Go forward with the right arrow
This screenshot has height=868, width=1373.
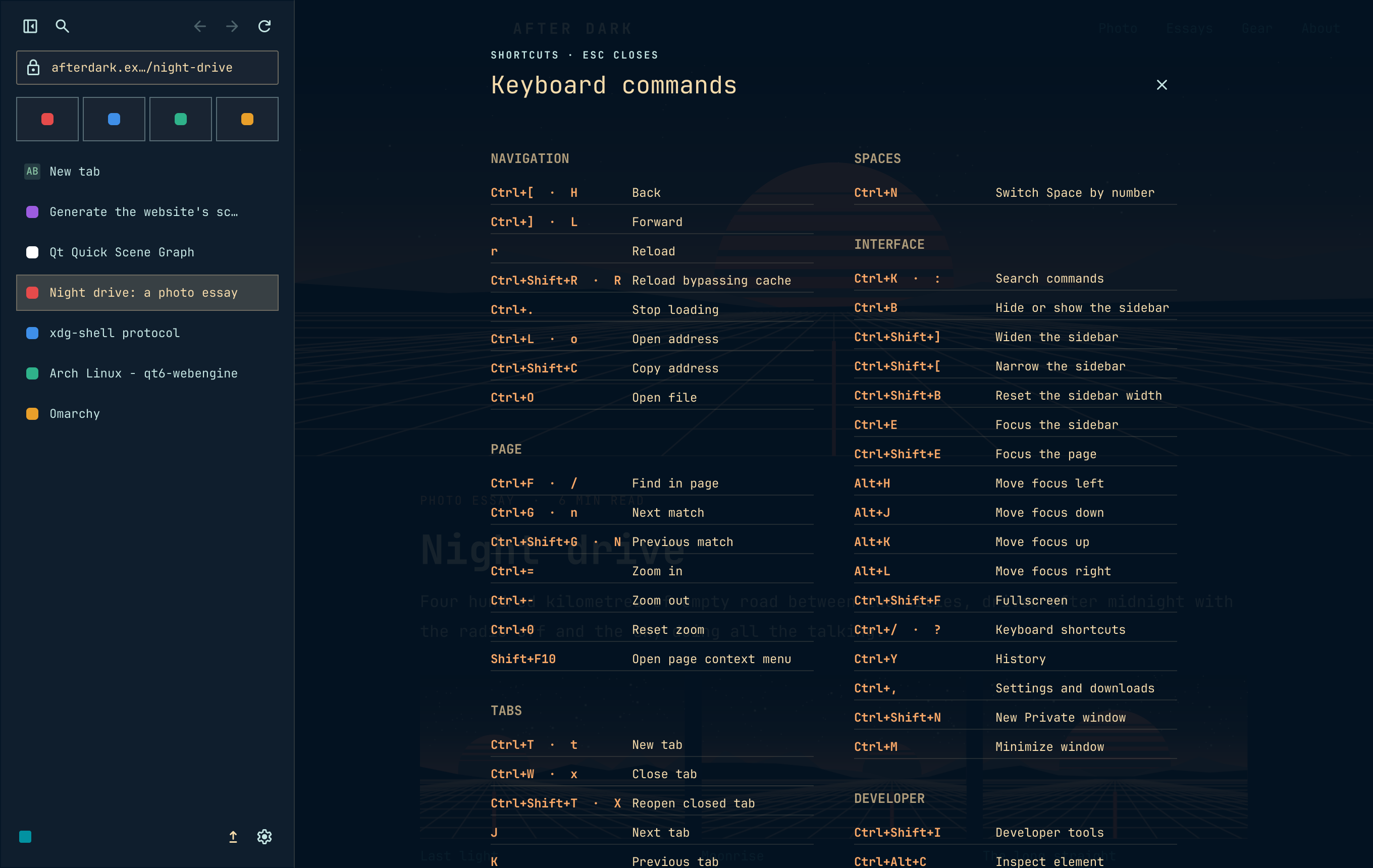[232, 26]
